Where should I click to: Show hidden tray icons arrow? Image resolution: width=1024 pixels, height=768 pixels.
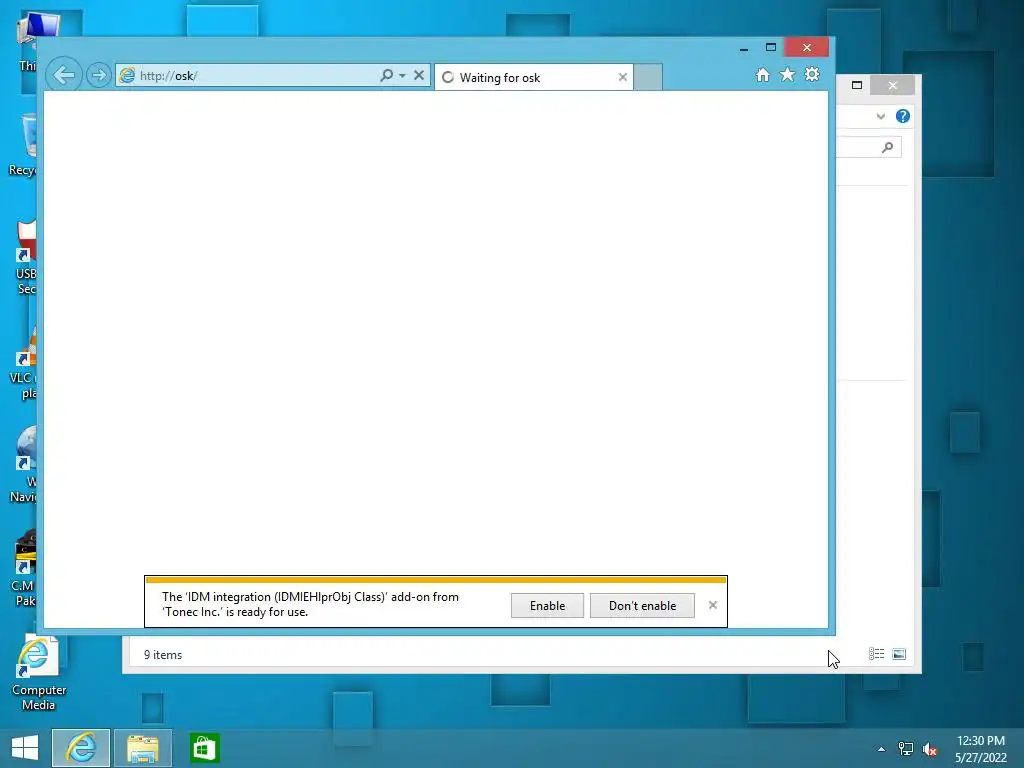882,749
